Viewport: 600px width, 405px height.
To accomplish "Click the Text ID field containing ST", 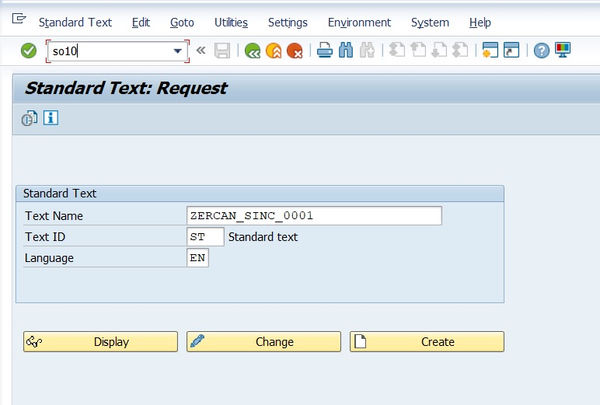I will [205, 237].
